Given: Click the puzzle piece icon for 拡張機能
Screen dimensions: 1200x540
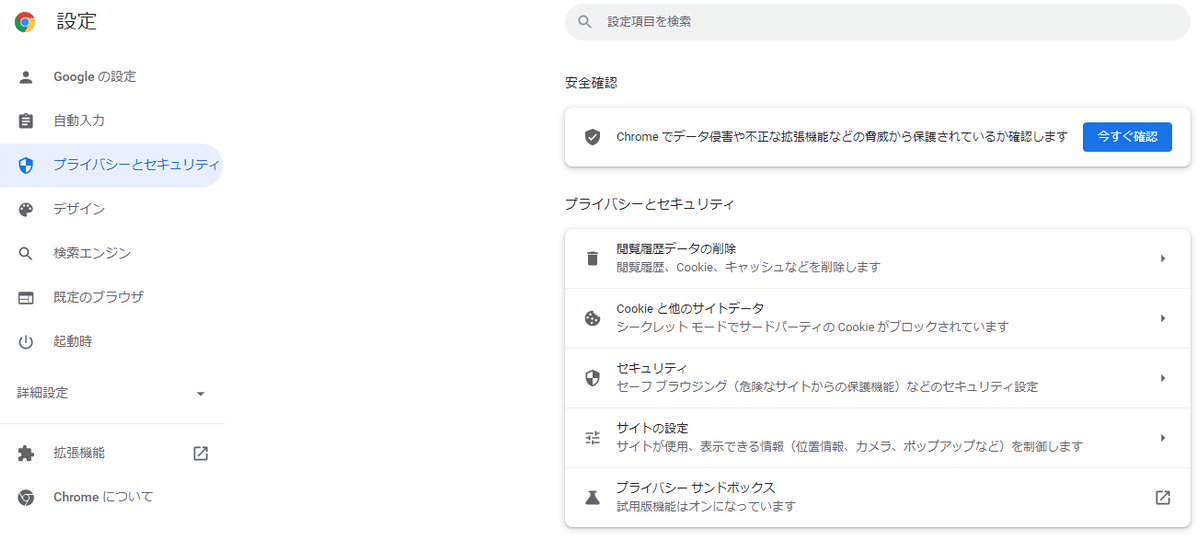Looking at the screenshot, I should pyautogui.click(x=26, y=453).
